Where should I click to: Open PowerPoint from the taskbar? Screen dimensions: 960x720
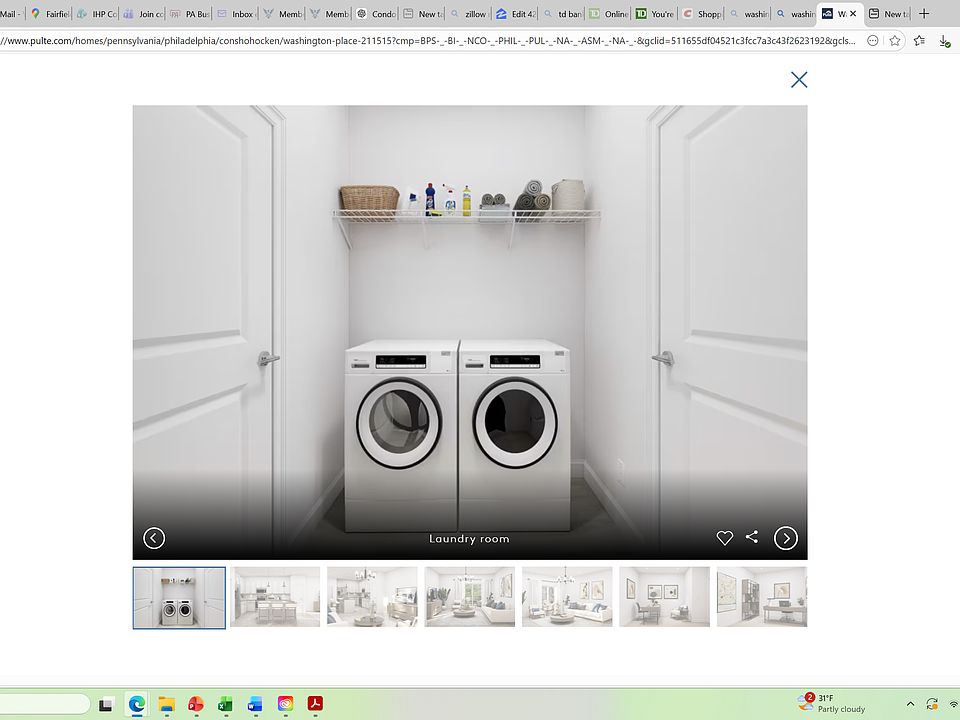click(196, 704)
